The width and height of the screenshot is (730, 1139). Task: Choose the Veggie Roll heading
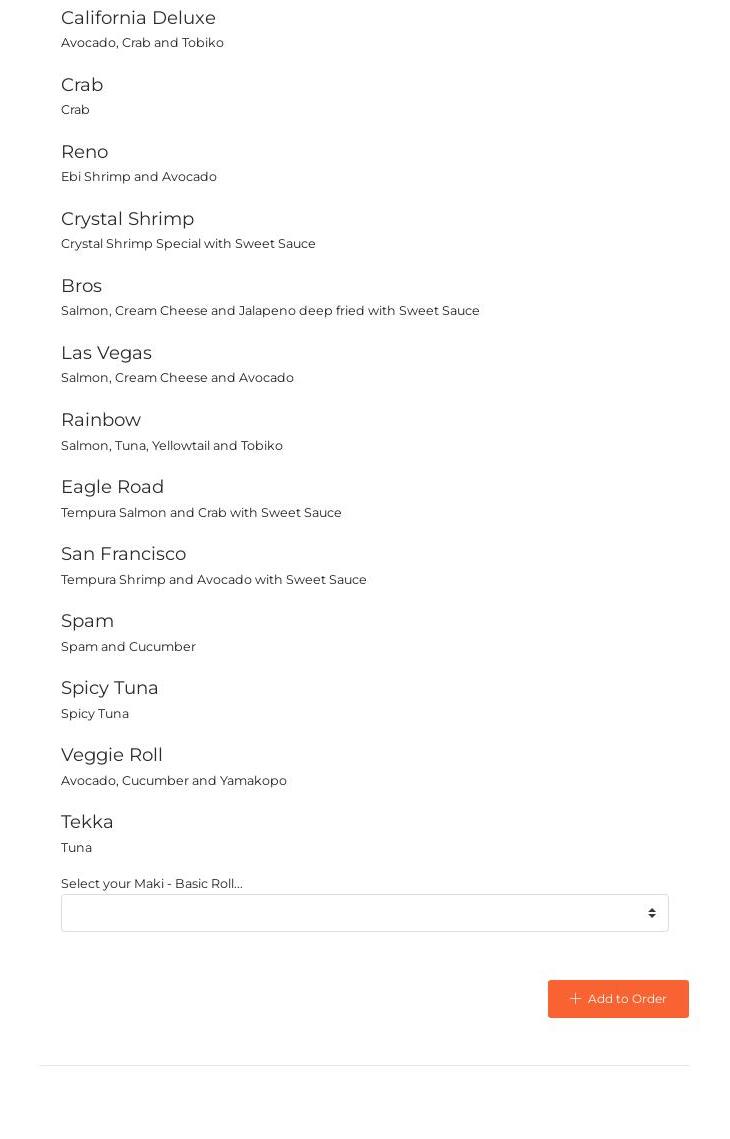[x=111, y=755]
